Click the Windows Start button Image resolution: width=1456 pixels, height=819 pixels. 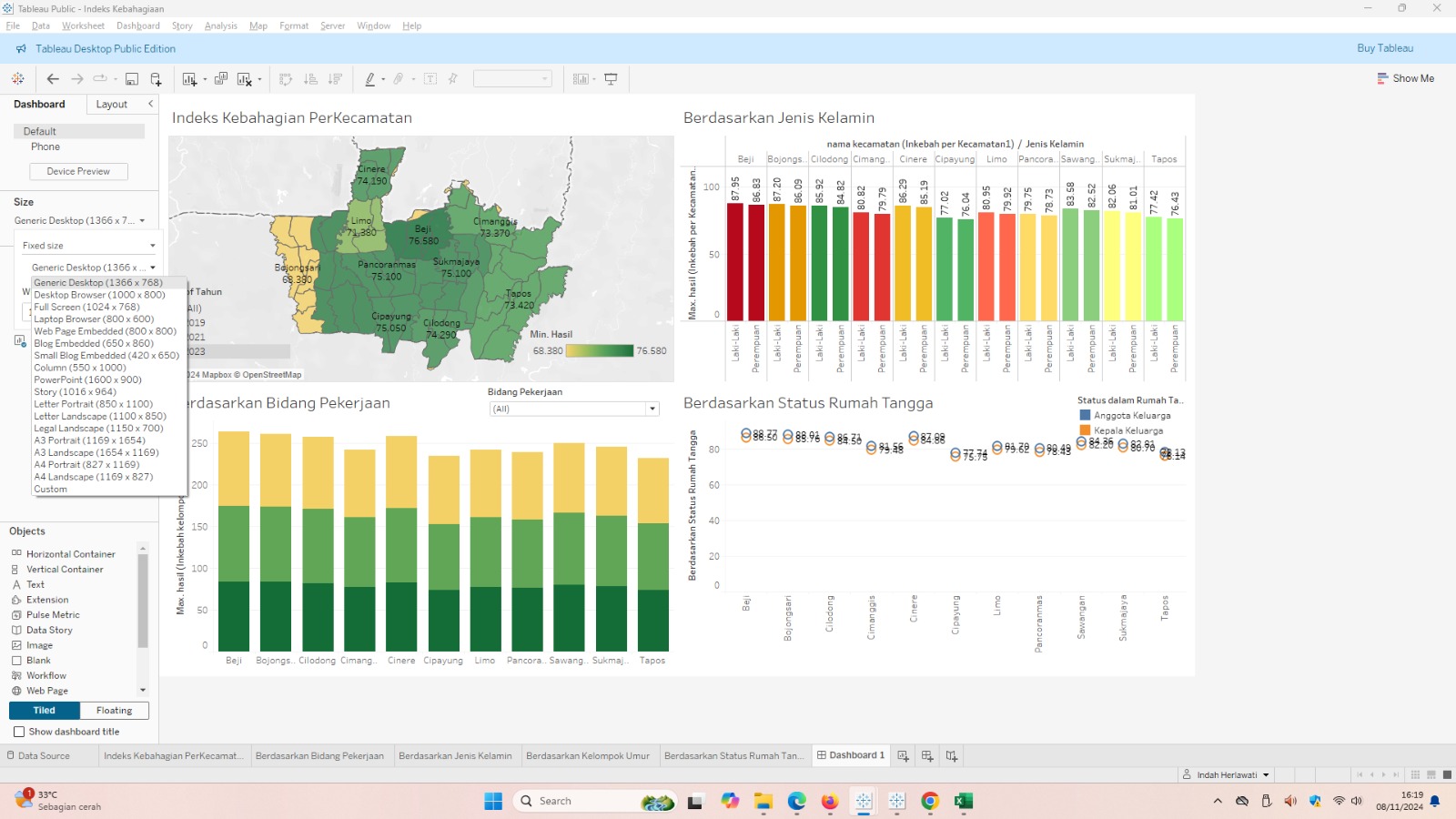tap(493, 801)
